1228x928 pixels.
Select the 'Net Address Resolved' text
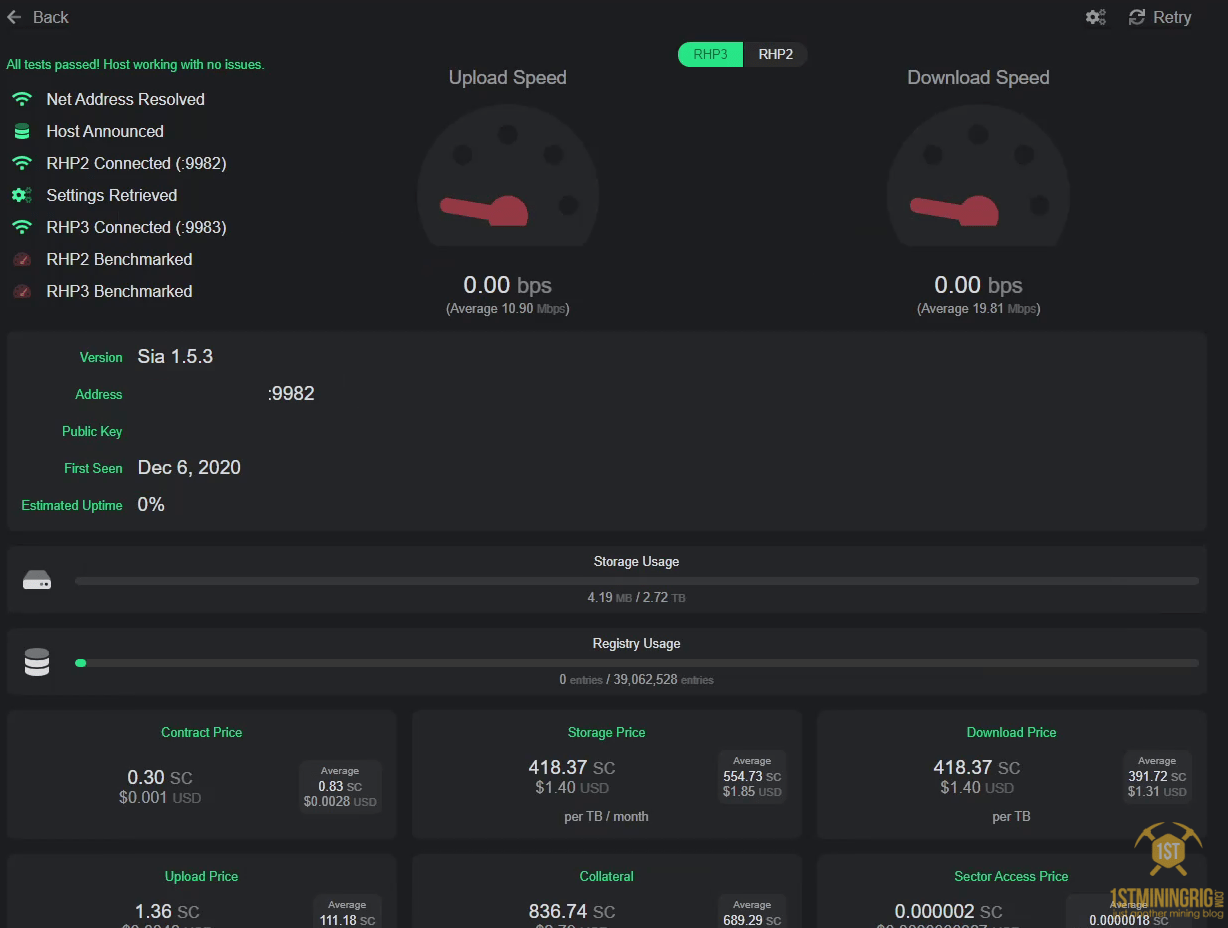coord(125,99)
